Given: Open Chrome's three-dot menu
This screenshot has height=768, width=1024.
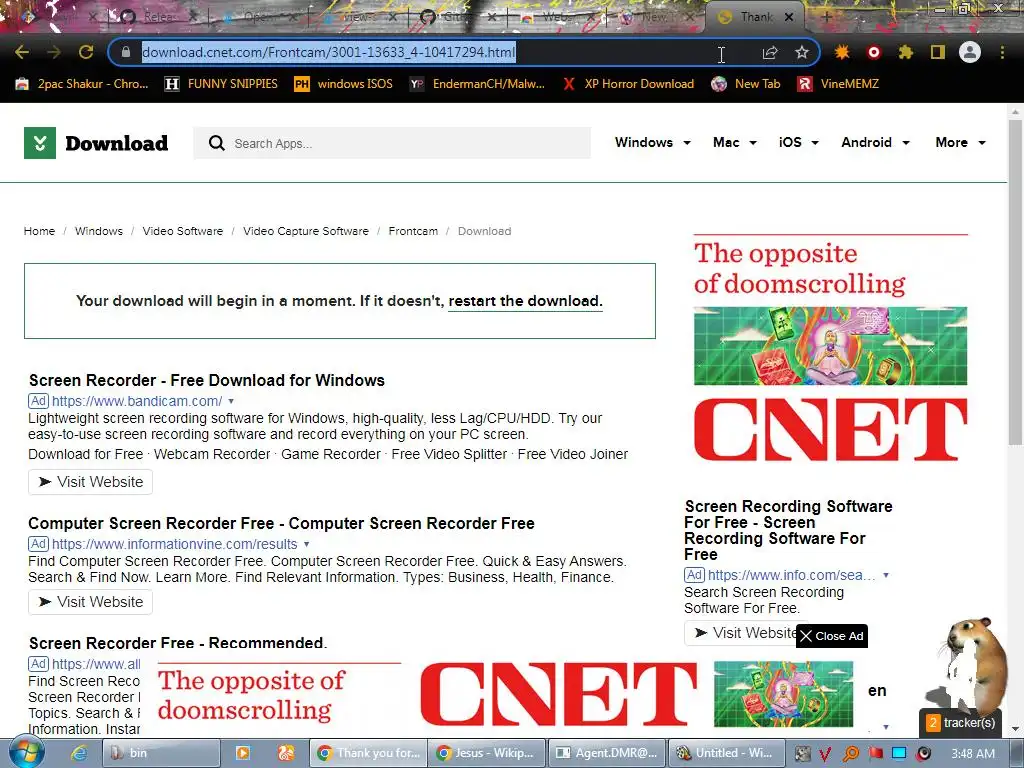Looking at the screenshot, I should coord(1002,52).
